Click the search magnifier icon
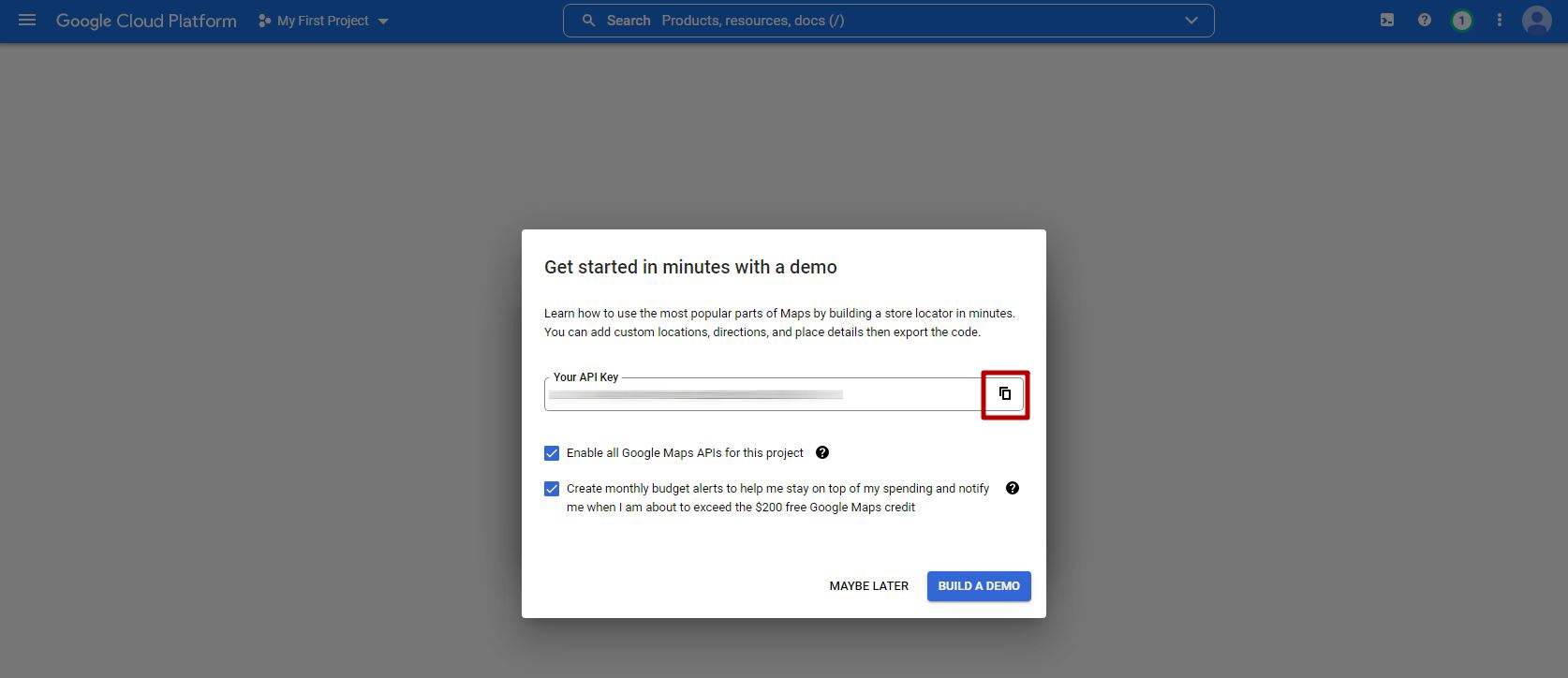 point(588,21)
